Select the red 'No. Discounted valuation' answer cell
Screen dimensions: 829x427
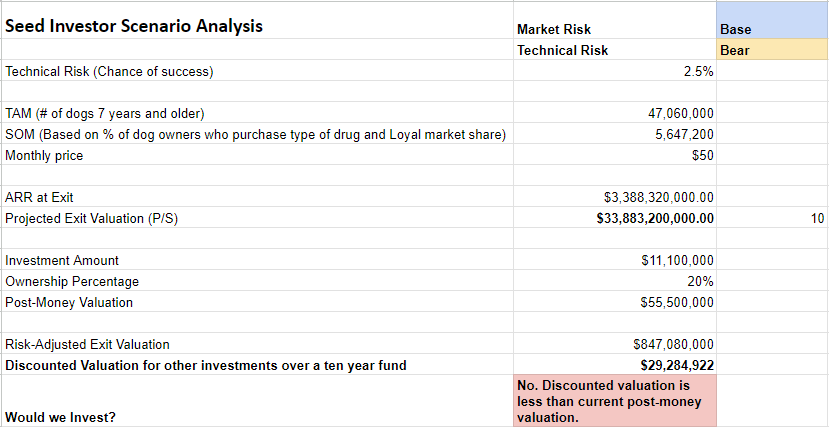click(x=615, y=401)
